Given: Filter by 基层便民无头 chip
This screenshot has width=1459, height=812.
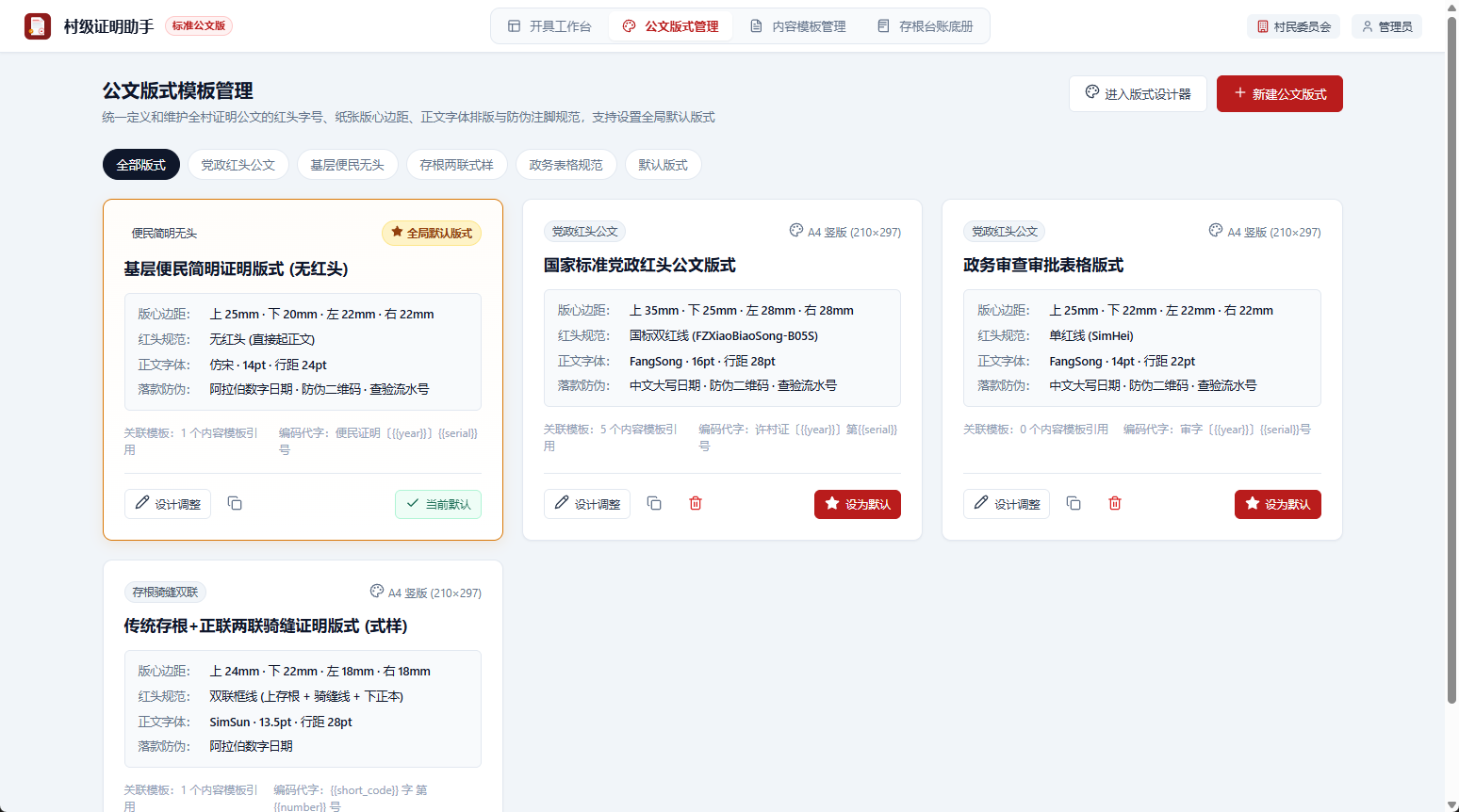Looking at the screenshot, I should click(x=348, y=165).
